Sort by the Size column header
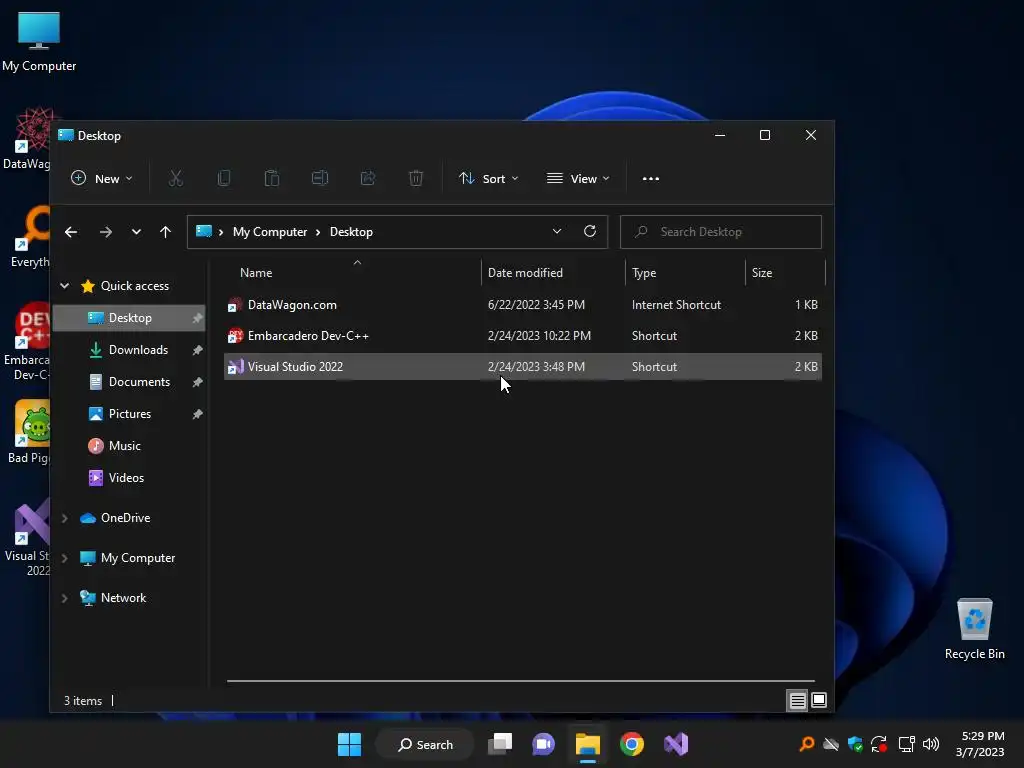The height and width of the screenshot is (768, 1024). [x=785, y=272]
